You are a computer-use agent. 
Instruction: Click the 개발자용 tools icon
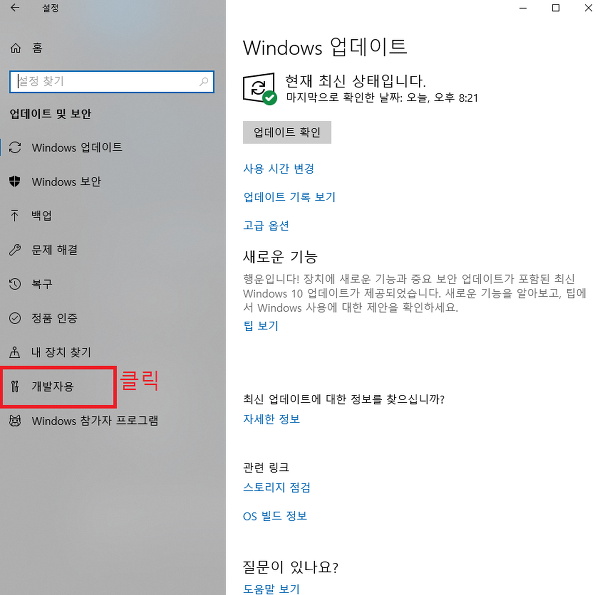coord(15,386)
